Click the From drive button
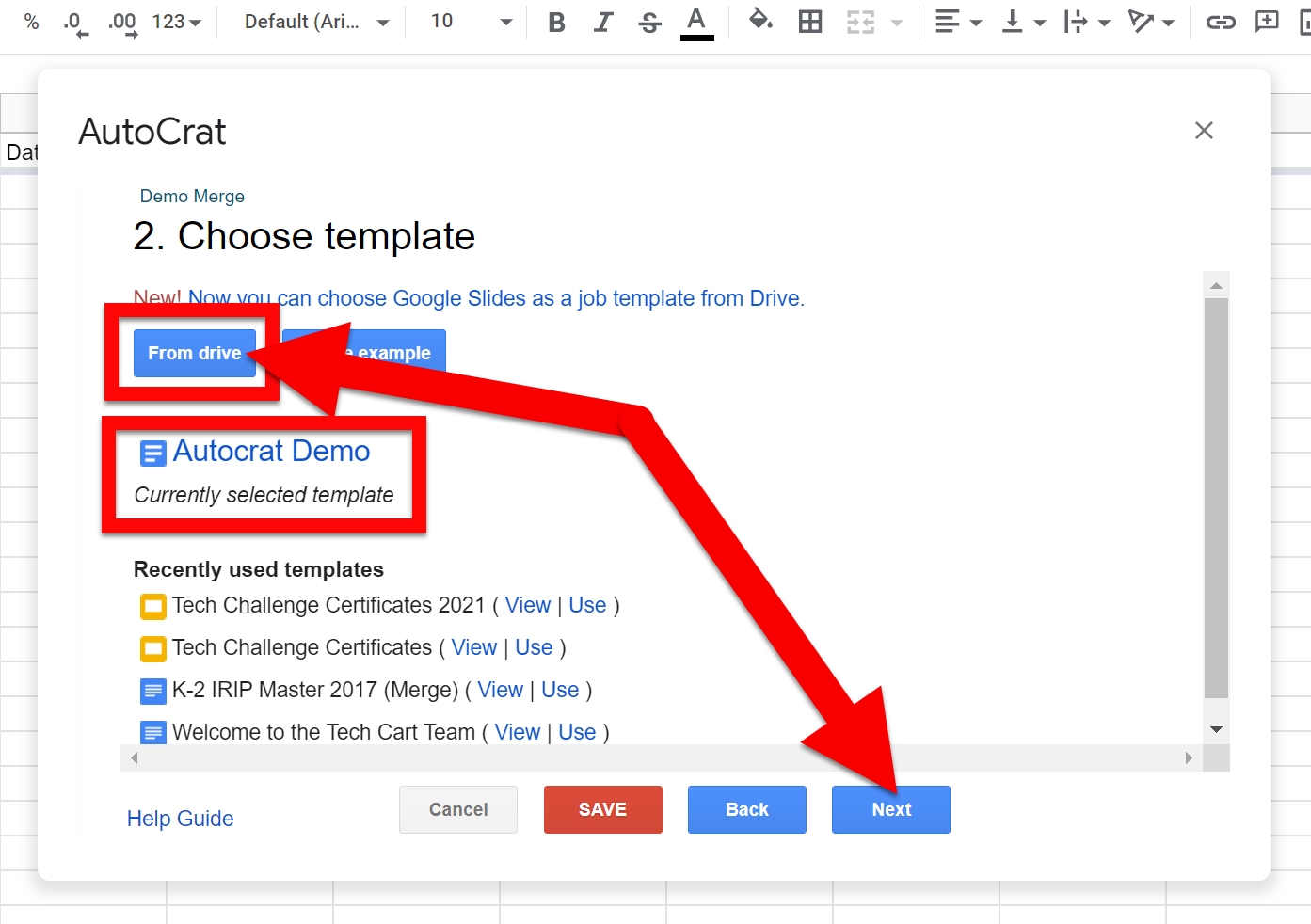Screen dimensions: 1311x924 click(x=195, y=353)
